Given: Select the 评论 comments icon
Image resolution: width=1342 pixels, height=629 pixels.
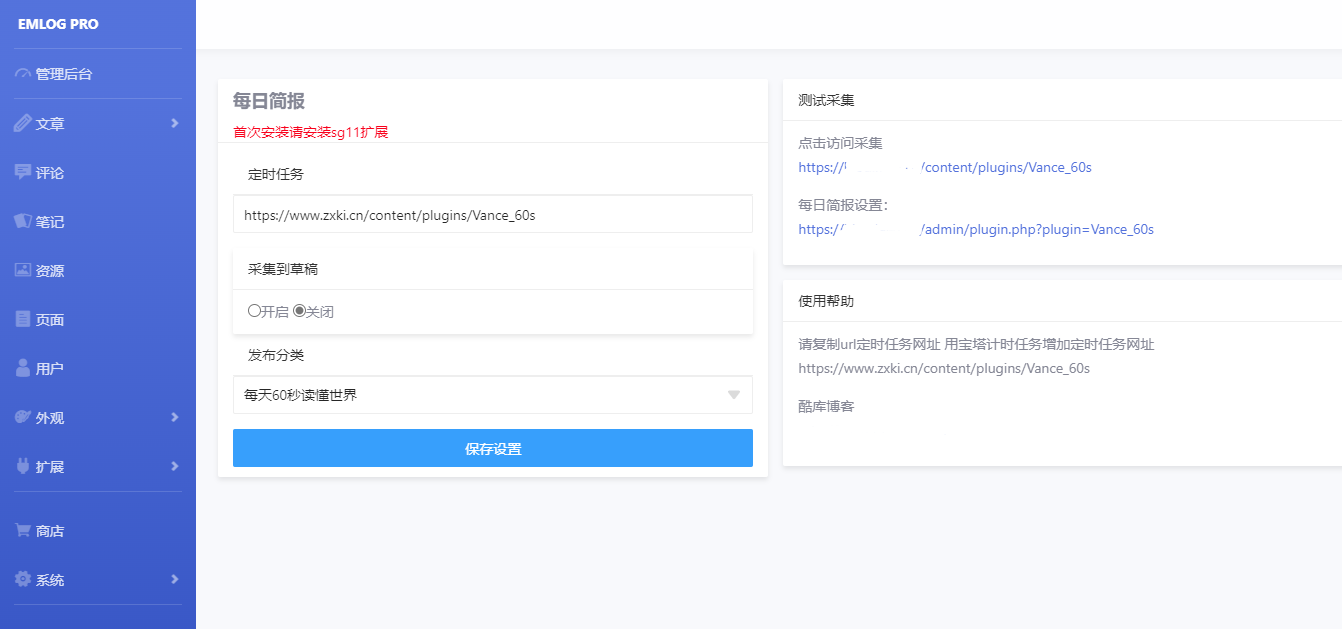Looking at the screenshot, I should point(22,172).
